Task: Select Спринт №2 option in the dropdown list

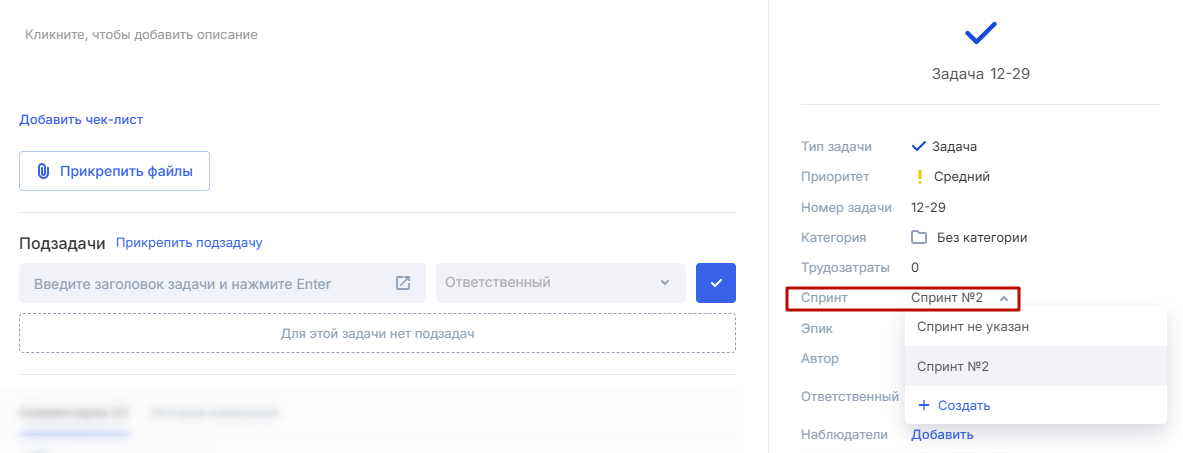Action: tap(953, 367)
